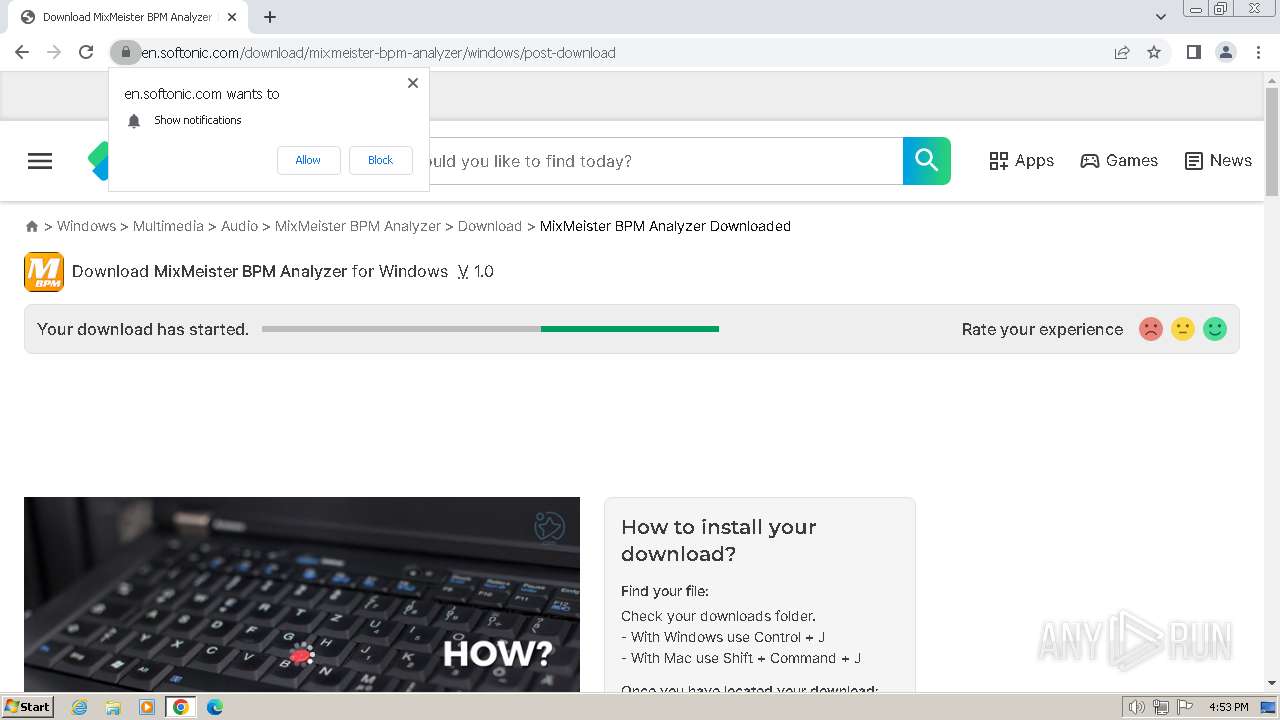Open File Explorer from the taskbar

pos(113,707)
